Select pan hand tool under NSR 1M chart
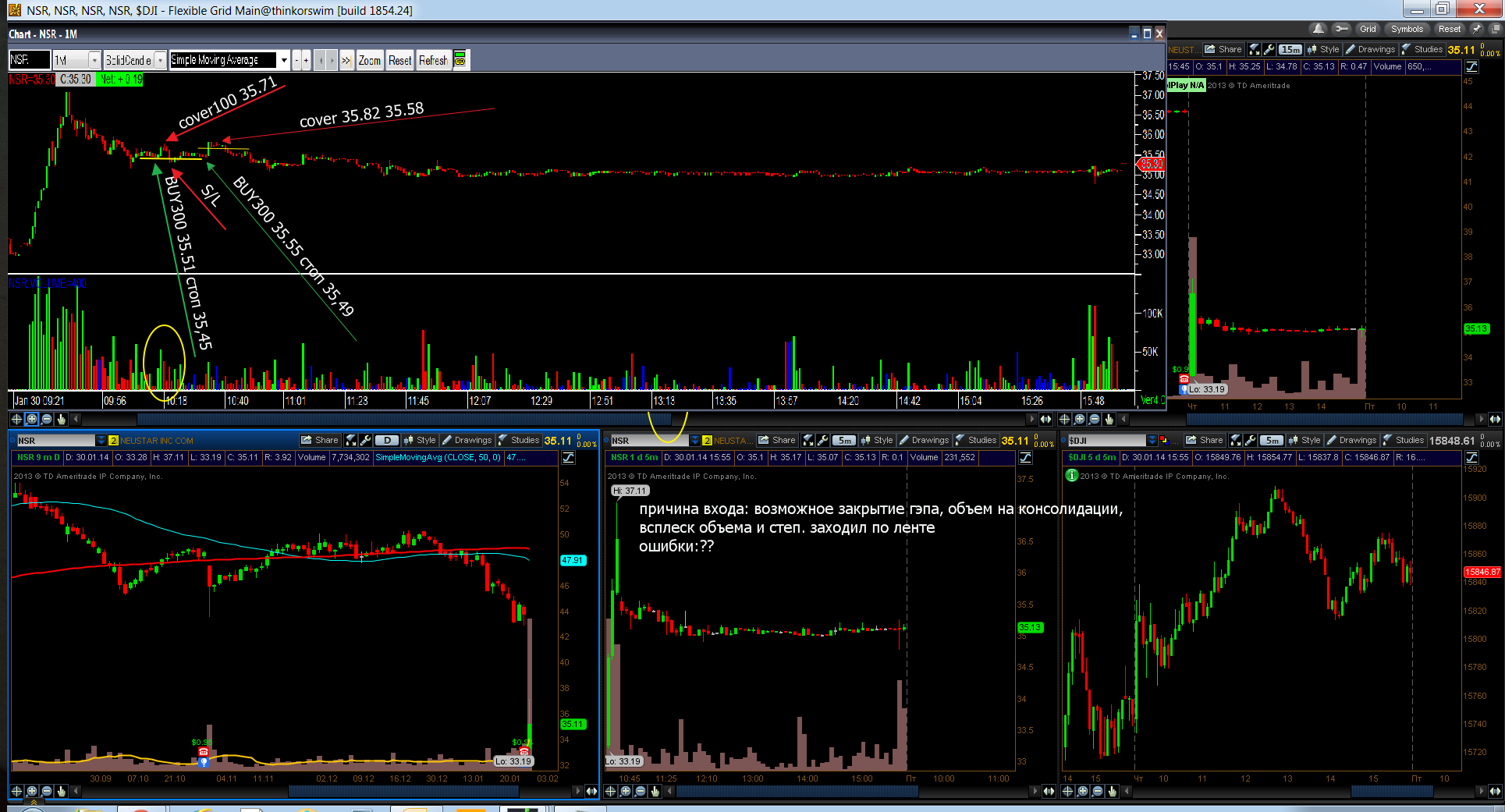 (61, 419)
